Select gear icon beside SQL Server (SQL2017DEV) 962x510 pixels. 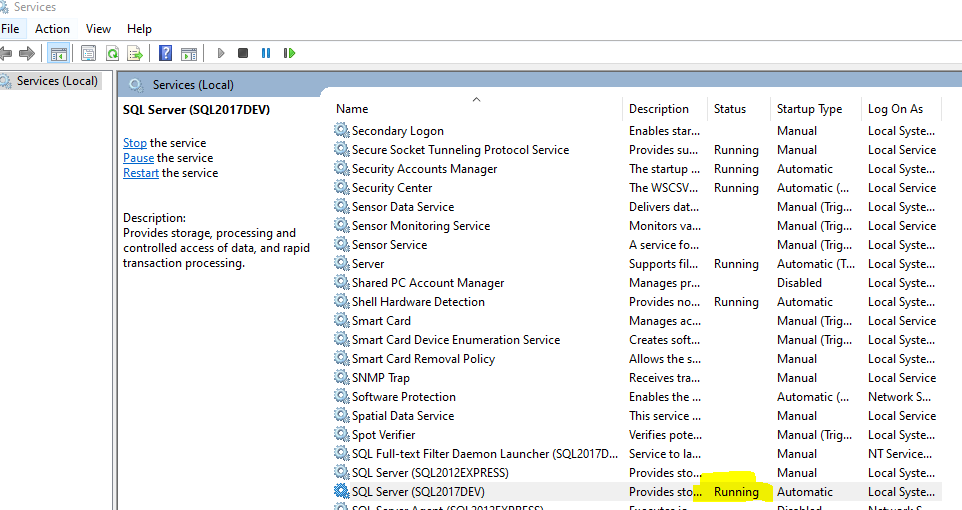(342, 492)
